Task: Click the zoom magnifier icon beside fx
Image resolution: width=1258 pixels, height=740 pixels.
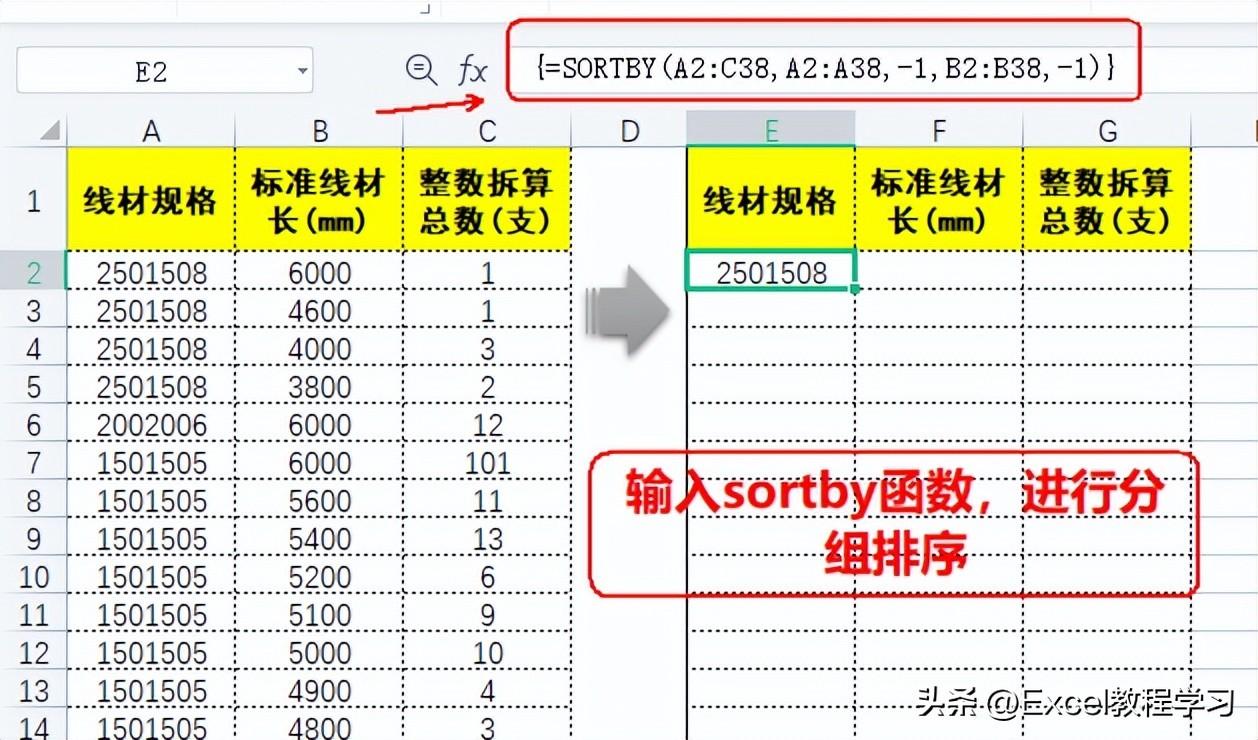Action: pos(421,70)
